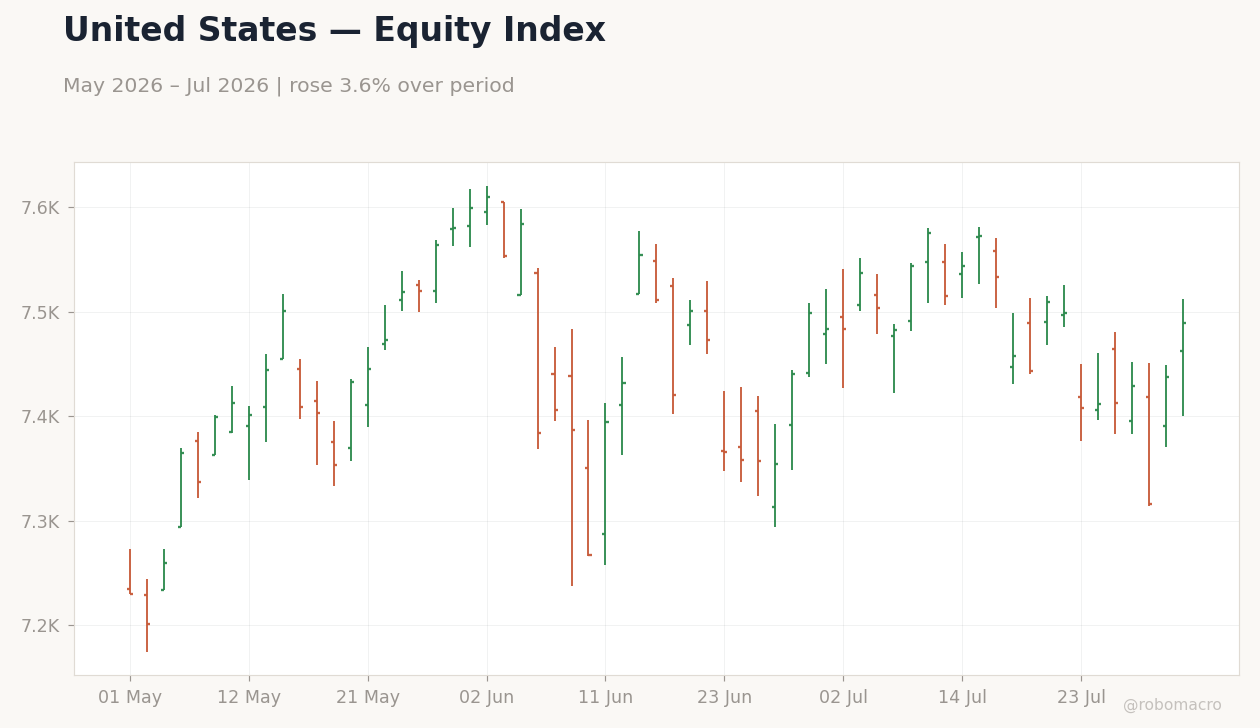Image resolution: width=1260 pixels, height=728 pixels.
Task: Click the 14 Jul date label
Action: click(x=962, y=698)
